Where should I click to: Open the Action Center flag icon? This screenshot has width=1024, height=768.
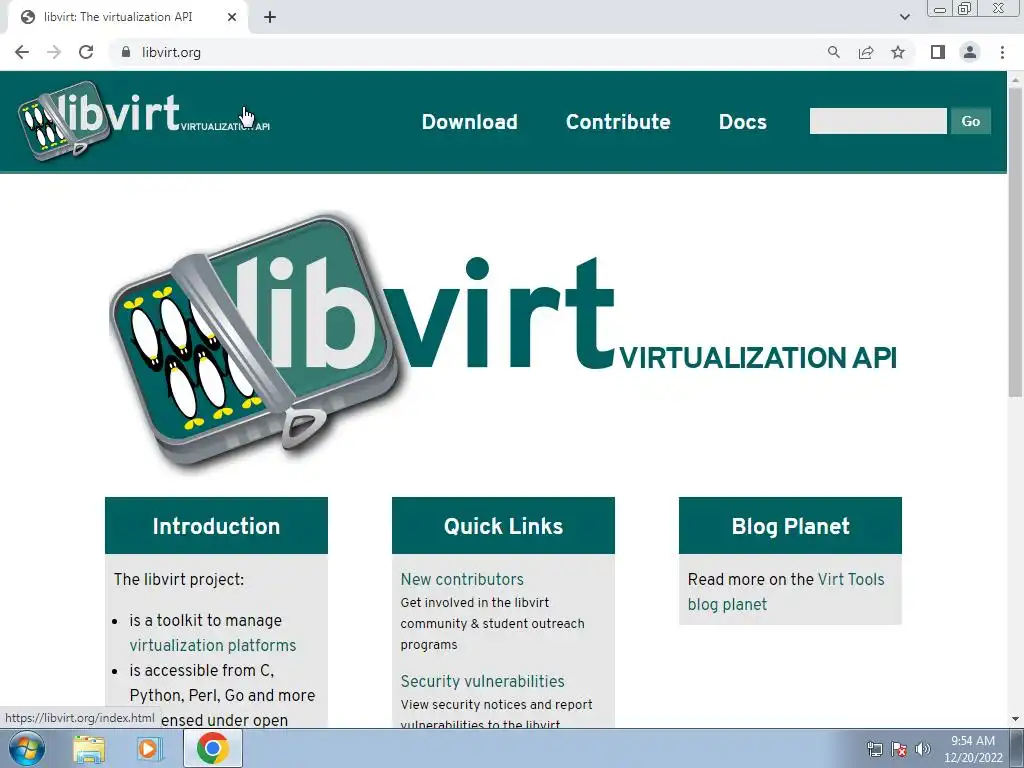pyautogui.click(x=899, y=749)
